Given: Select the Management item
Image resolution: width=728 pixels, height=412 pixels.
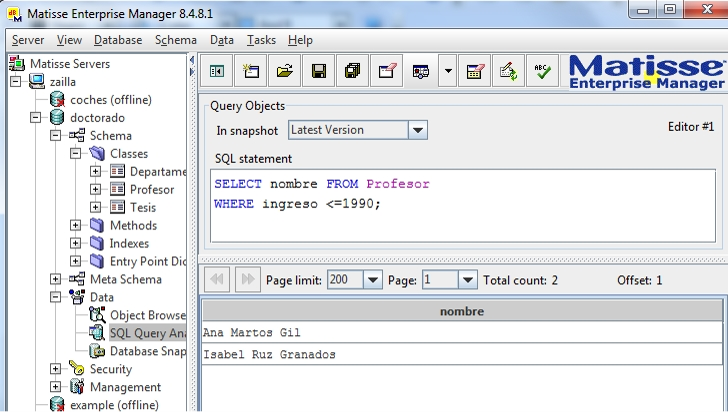Looking at the screenshot, I should 125,387.
